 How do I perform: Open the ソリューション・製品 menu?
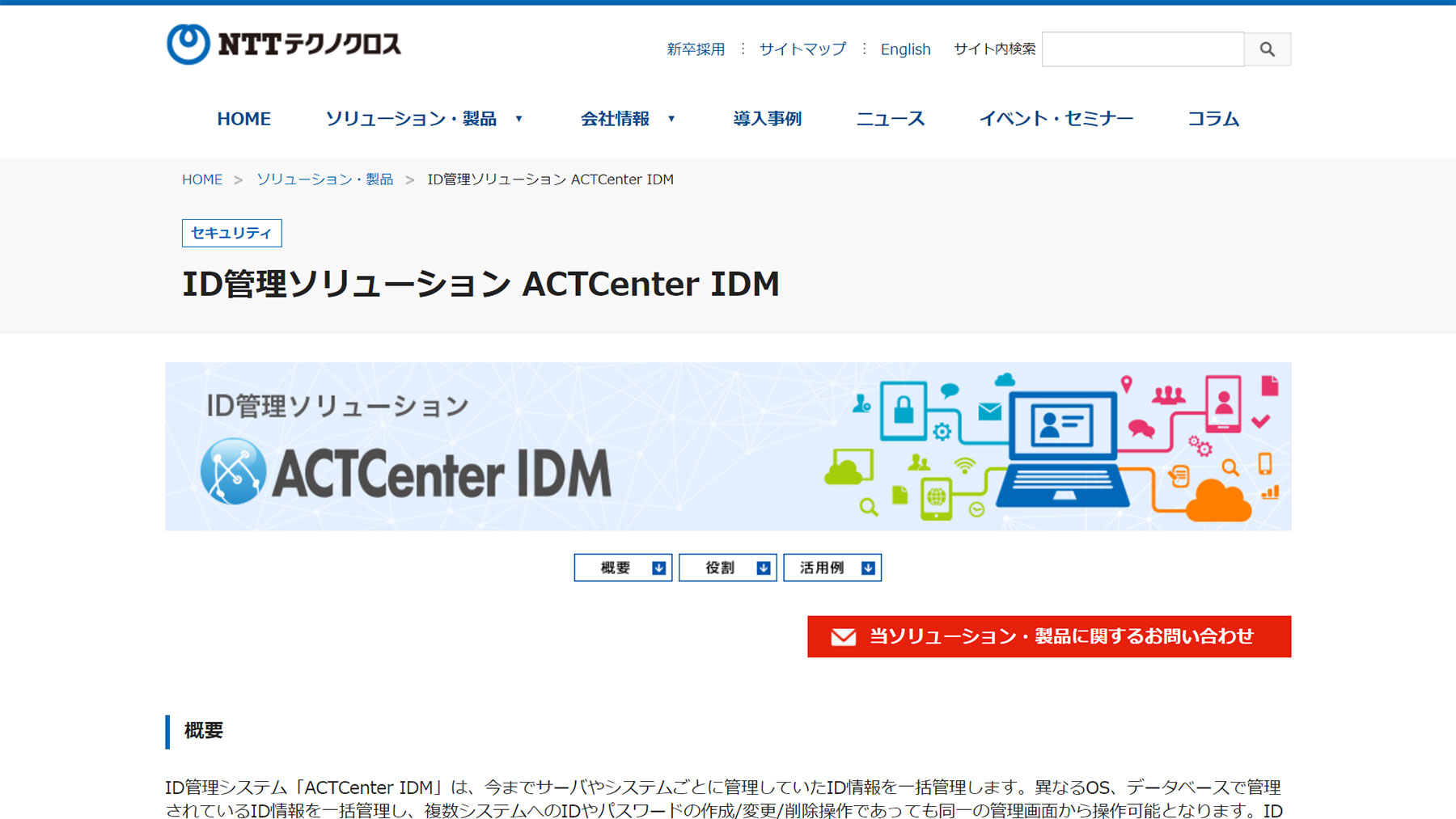(x=411, y=119)
